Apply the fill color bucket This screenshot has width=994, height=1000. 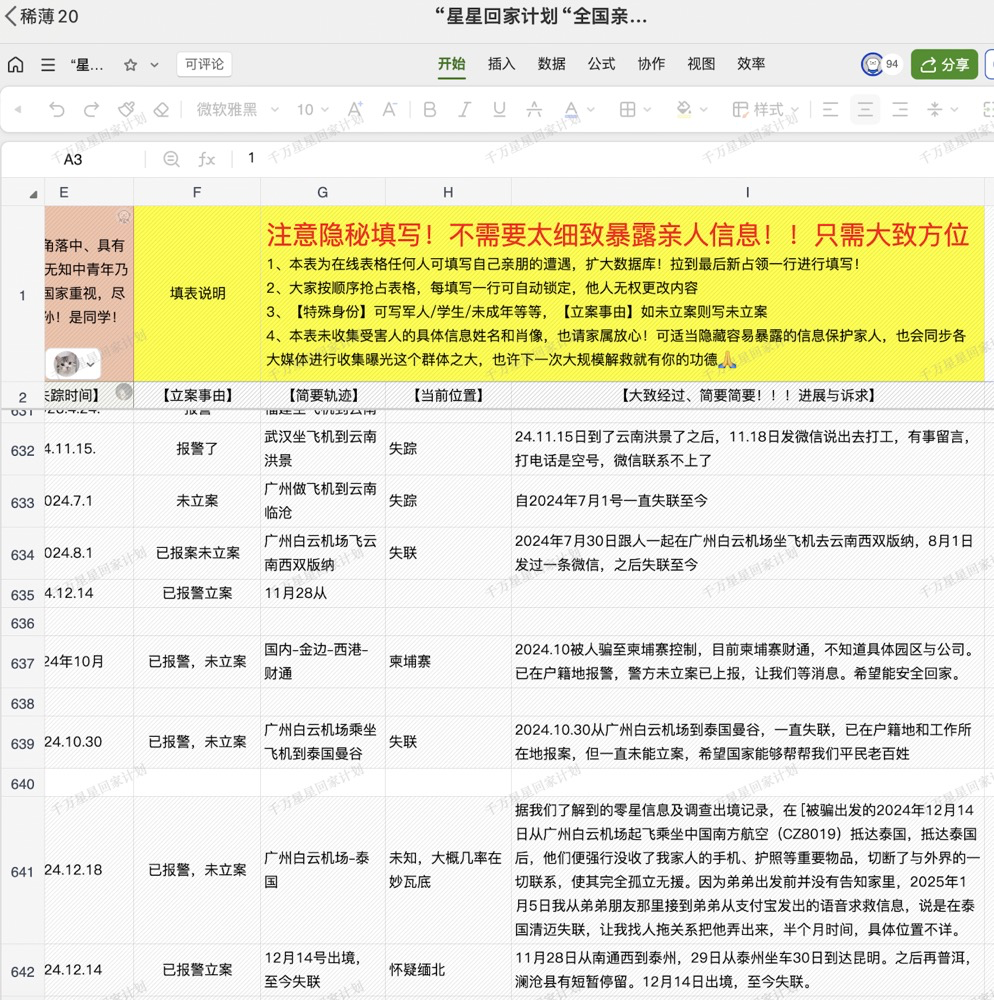pos(683,110)
